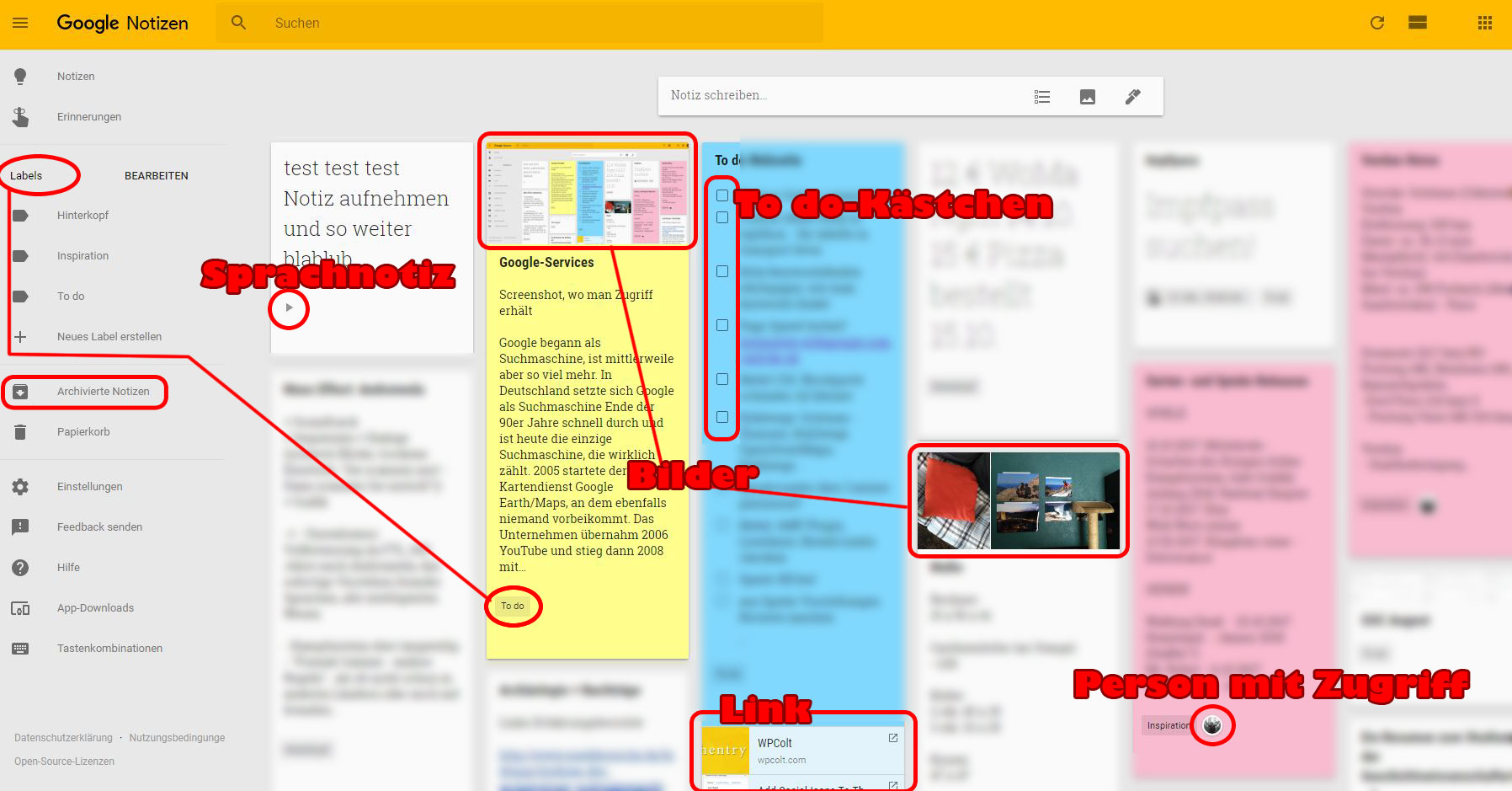Click Notiz schreiben input field
This screenshot has width=1512, height=791.
click(842, 96)
